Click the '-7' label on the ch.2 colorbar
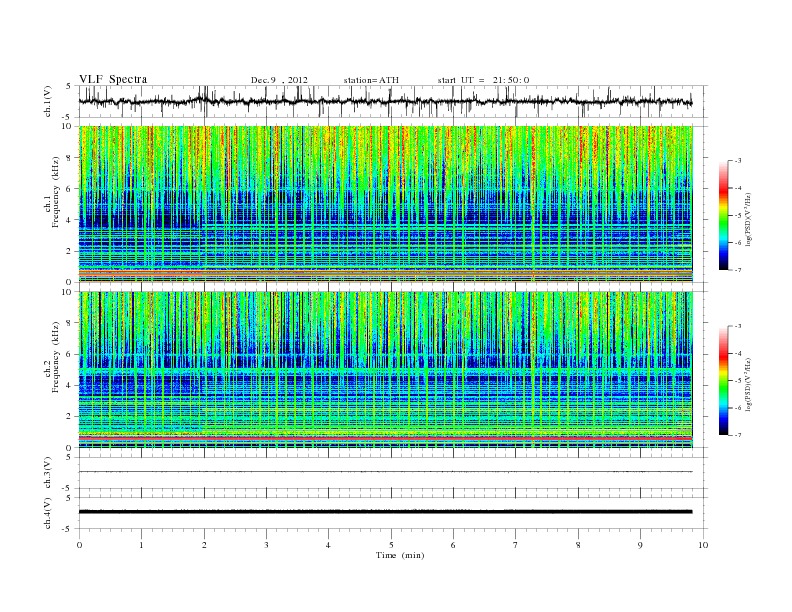 pos(737,435)
